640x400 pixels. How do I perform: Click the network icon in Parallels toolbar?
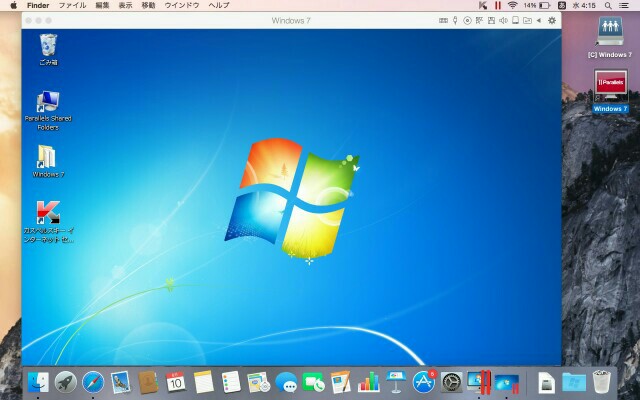[x=479, y=20]
